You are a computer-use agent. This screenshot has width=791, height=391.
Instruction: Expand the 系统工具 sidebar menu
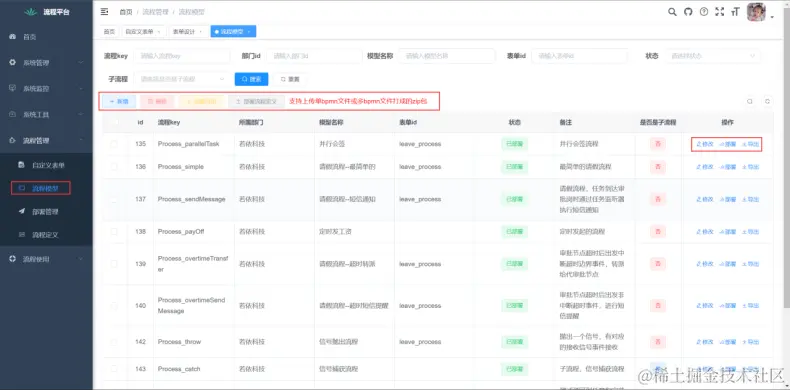click(x=46, y=115)
